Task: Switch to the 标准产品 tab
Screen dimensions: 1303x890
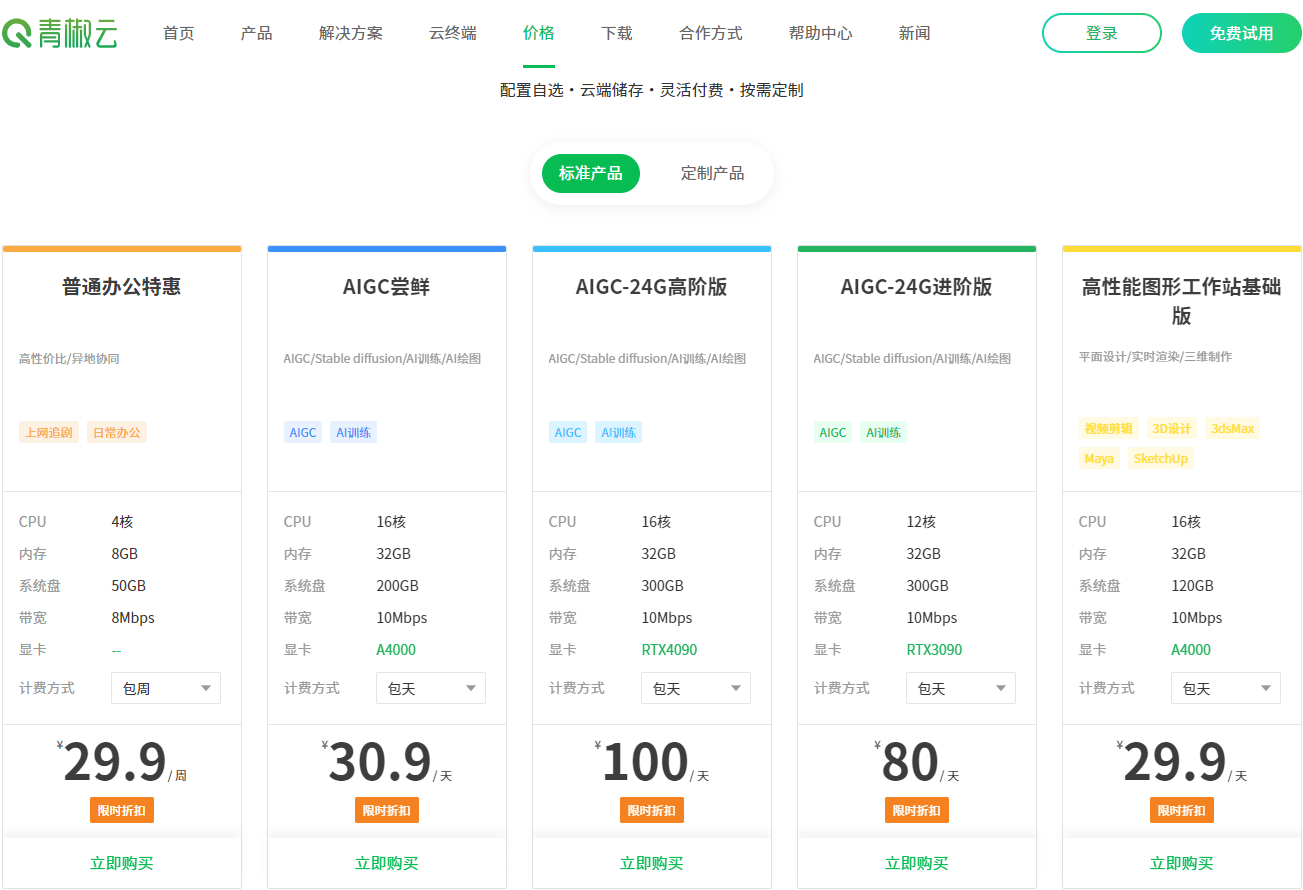Action: tap(591, 173)
